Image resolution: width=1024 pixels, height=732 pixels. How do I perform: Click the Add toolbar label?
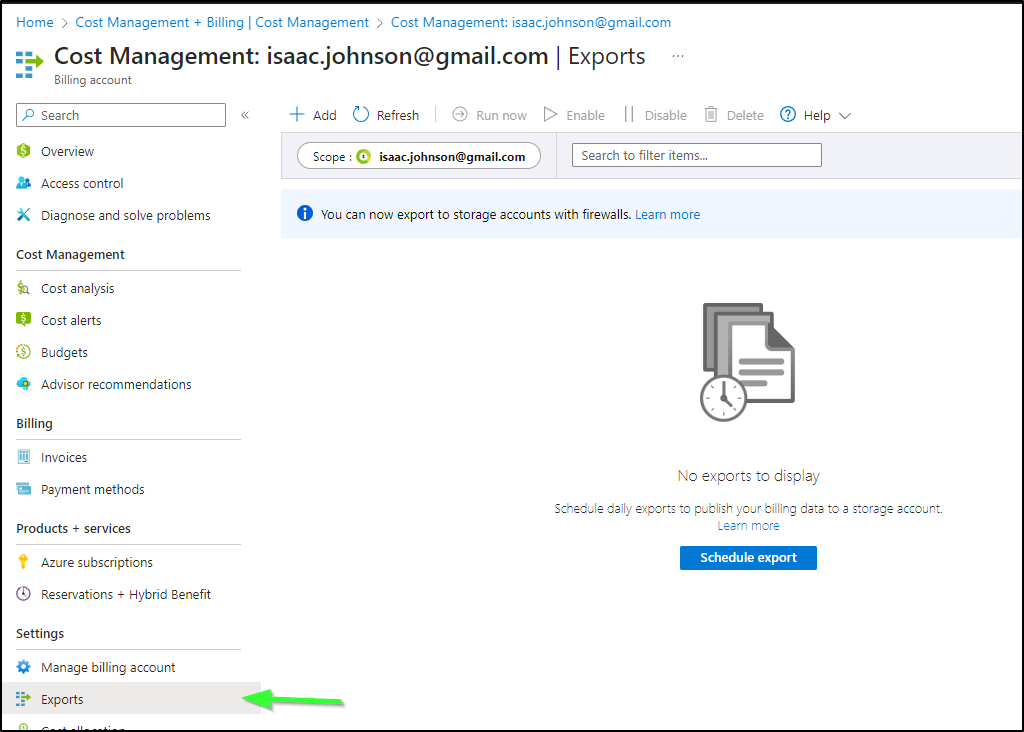325,116
